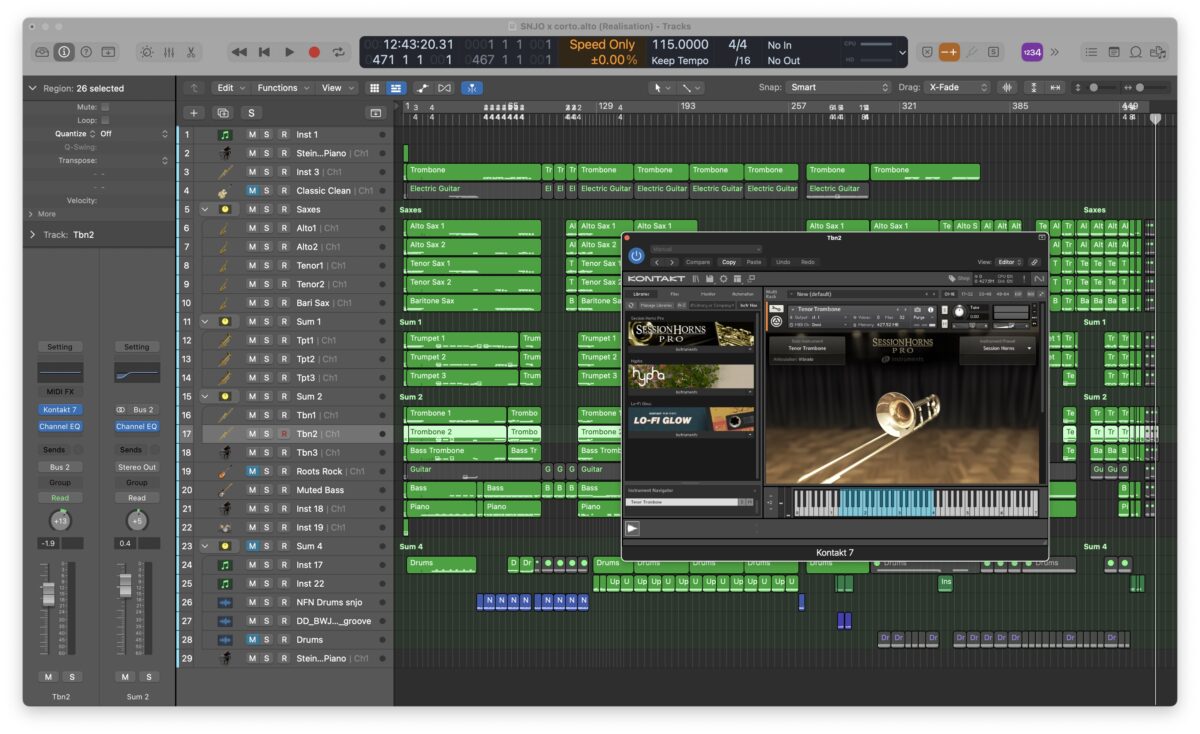Viewport: 1200px width, 734px height.
Task: Open Drag dropdown set to X-Fade
Action: [958, 88]
